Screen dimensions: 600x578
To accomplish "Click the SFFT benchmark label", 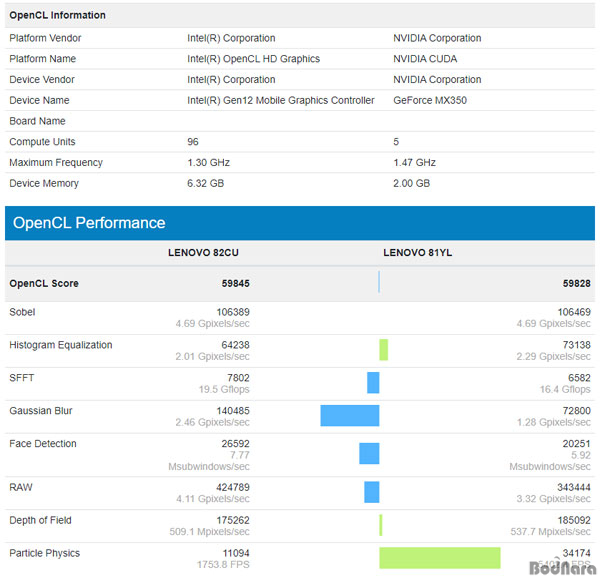I will (21, 378).
